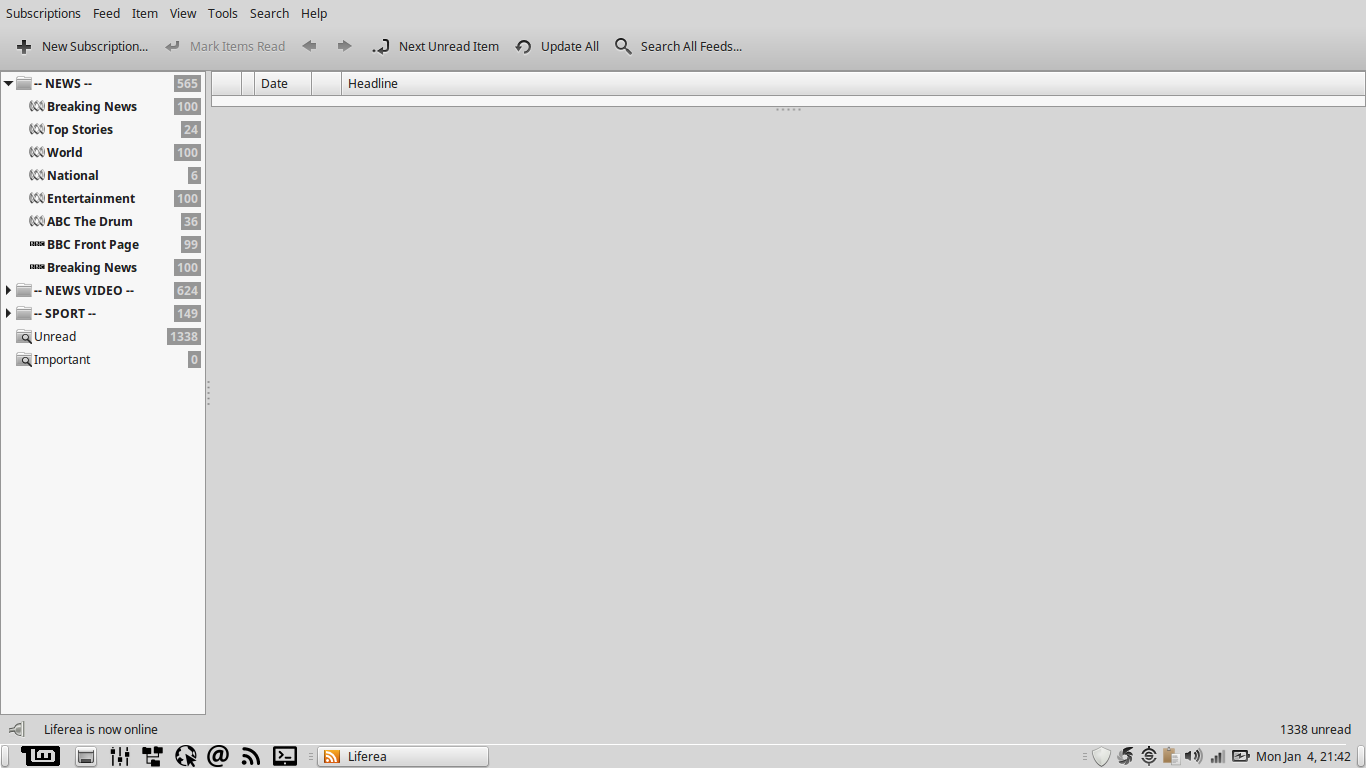Image resolution: width=1366 pixels, height=768 pixels.
Task: Open the Item menu
Action: coord(145,13)
